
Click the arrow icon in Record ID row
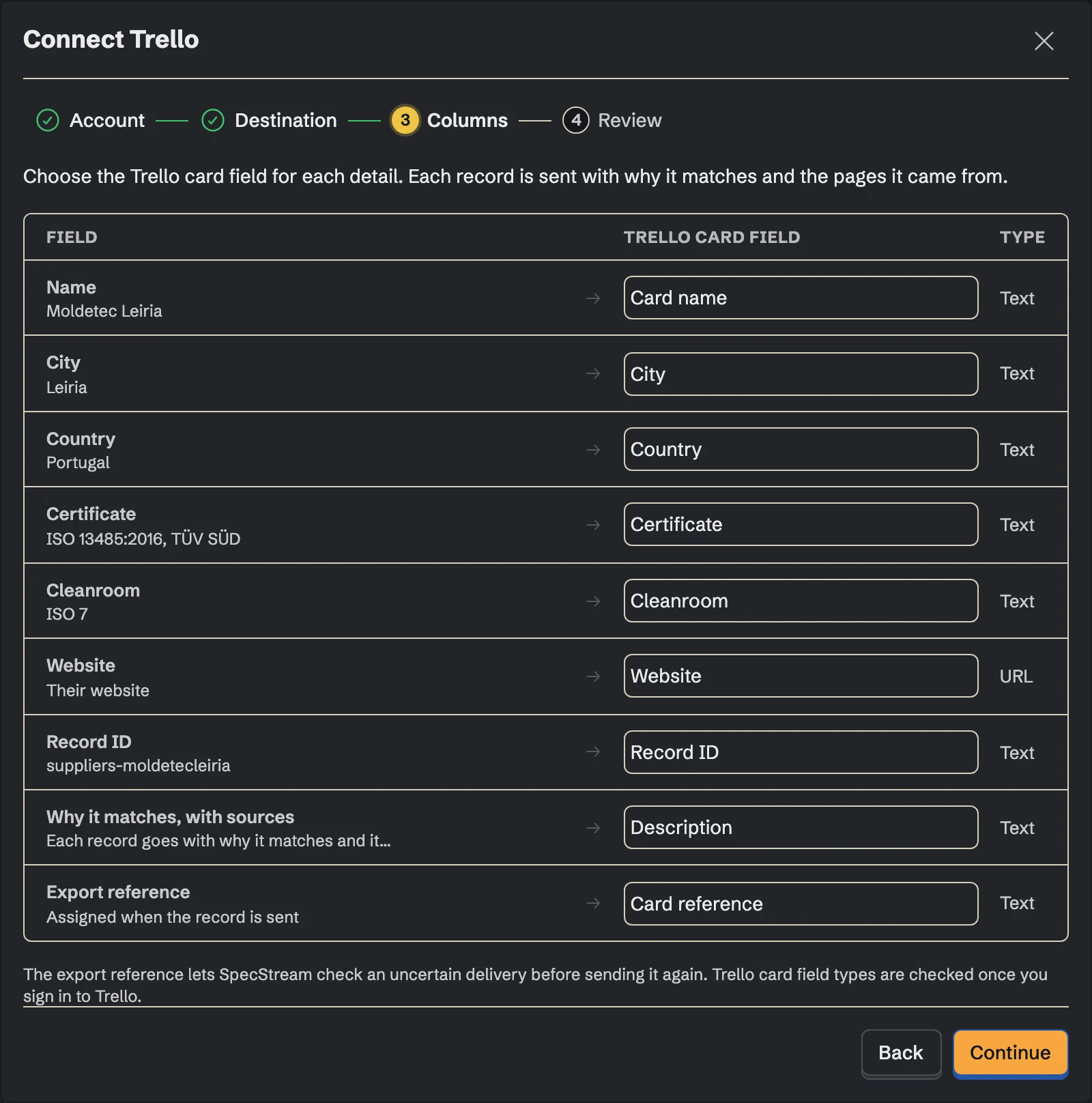(x=593, y=751)
